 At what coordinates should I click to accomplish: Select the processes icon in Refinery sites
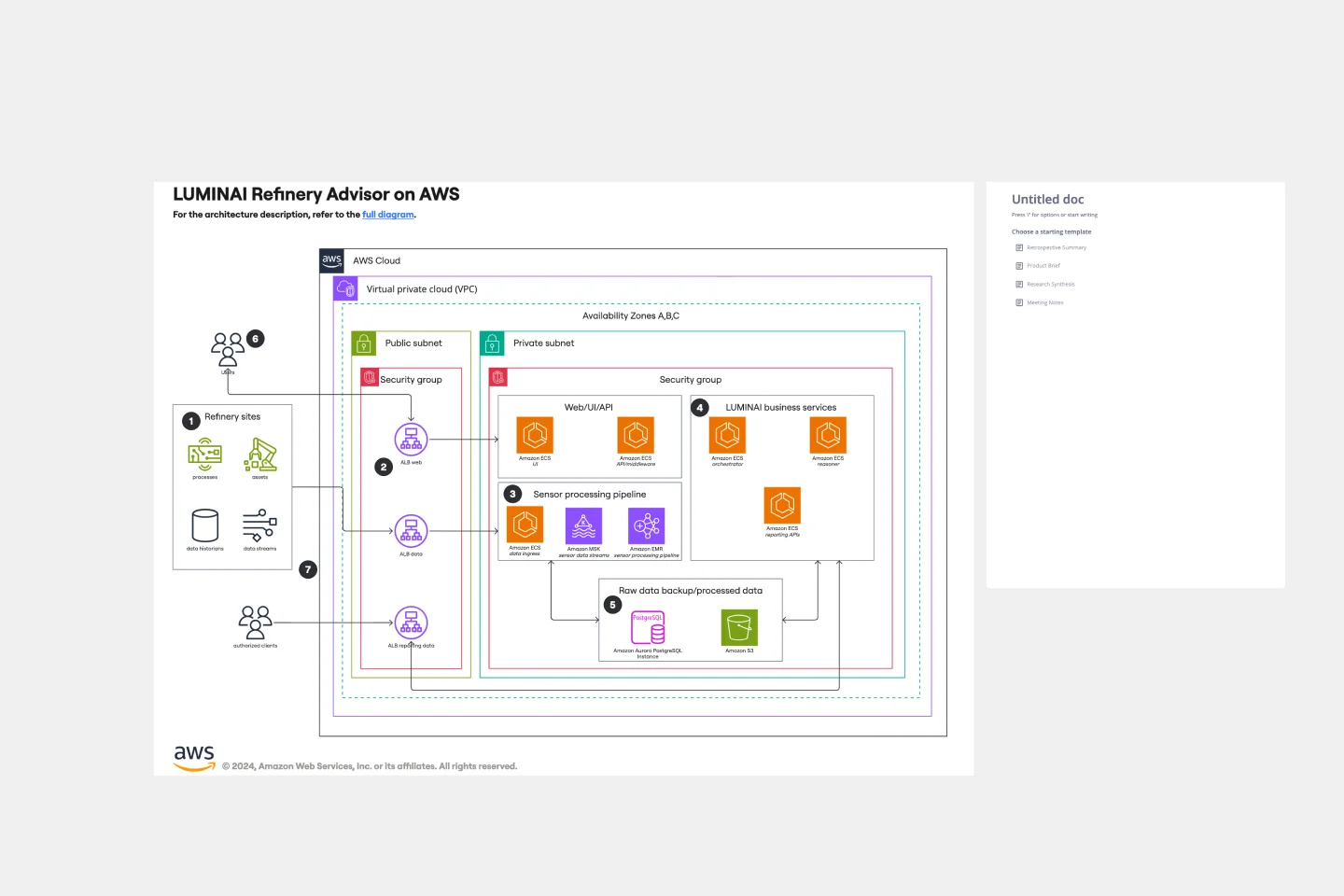coord(204,455)
